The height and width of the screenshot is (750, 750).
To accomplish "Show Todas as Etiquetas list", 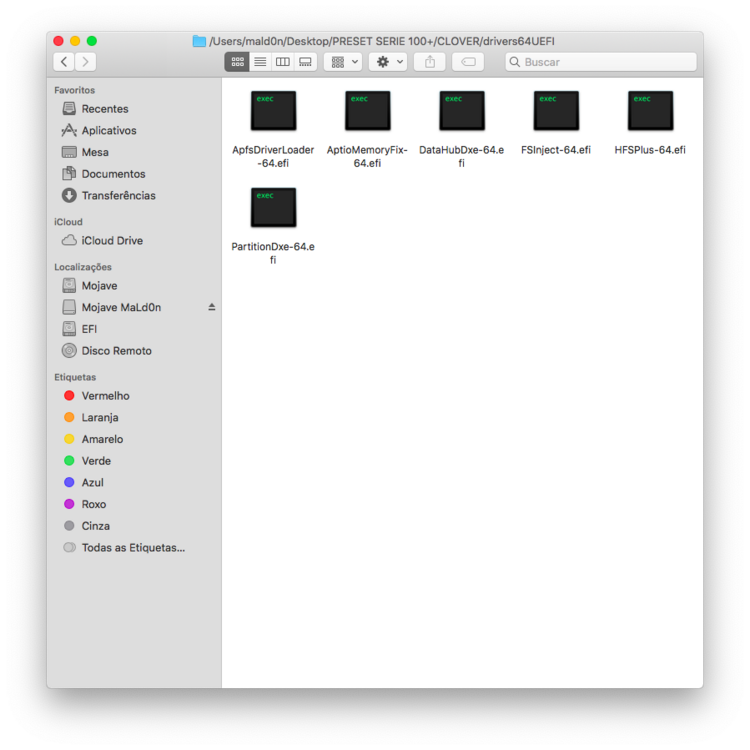I will click(132, 548).
